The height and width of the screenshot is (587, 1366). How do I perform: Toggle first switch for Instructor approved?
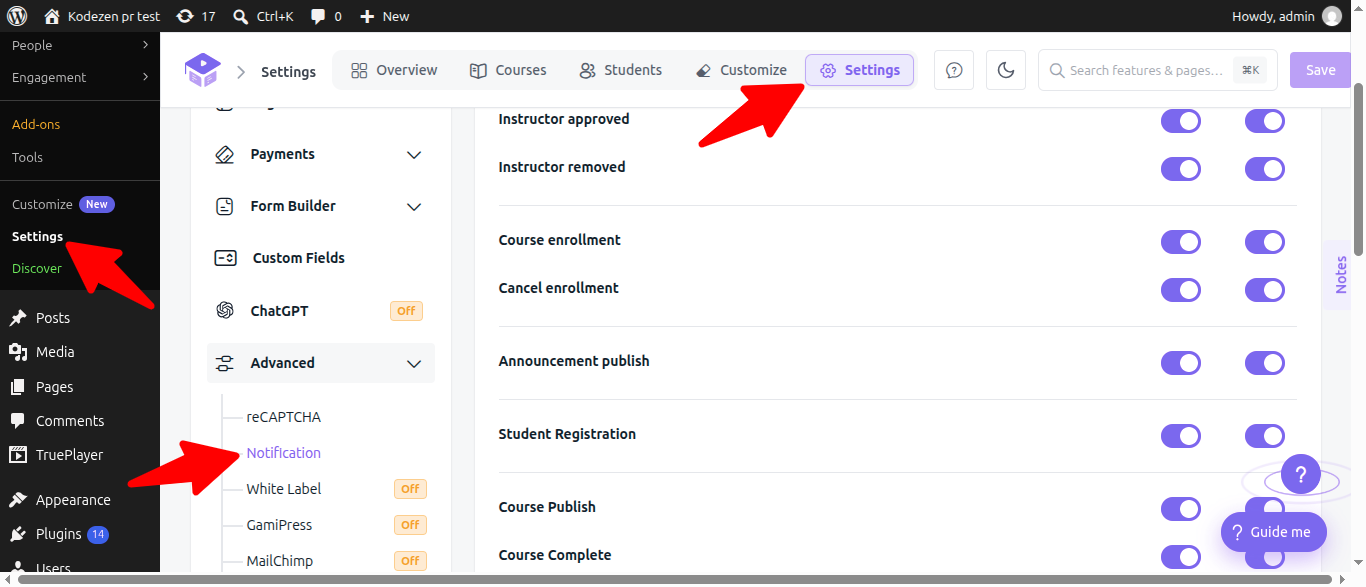pos(1181,121)
